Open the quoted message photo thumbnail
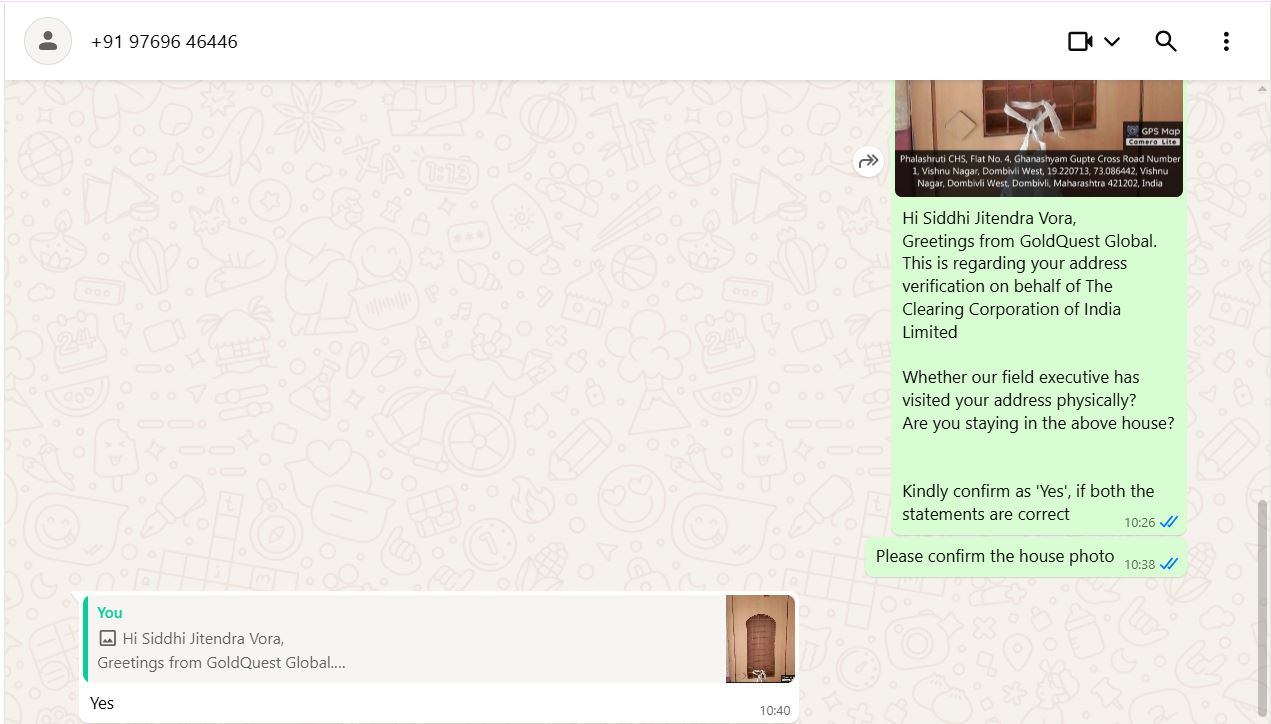Image resolution: width=1271 pixels, height=724 pixels. click(x=761, y=639)
